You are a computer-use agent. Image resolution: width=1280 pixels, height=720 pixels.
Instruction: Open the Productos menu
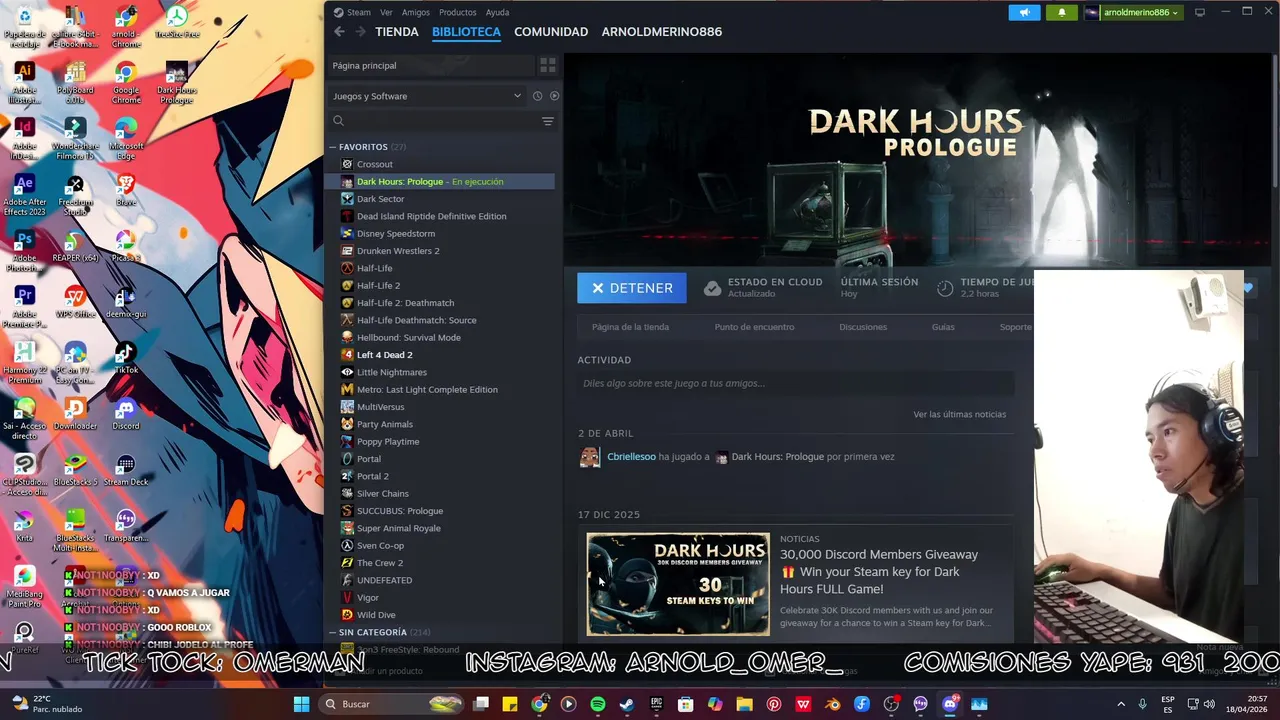click(458, 12)
